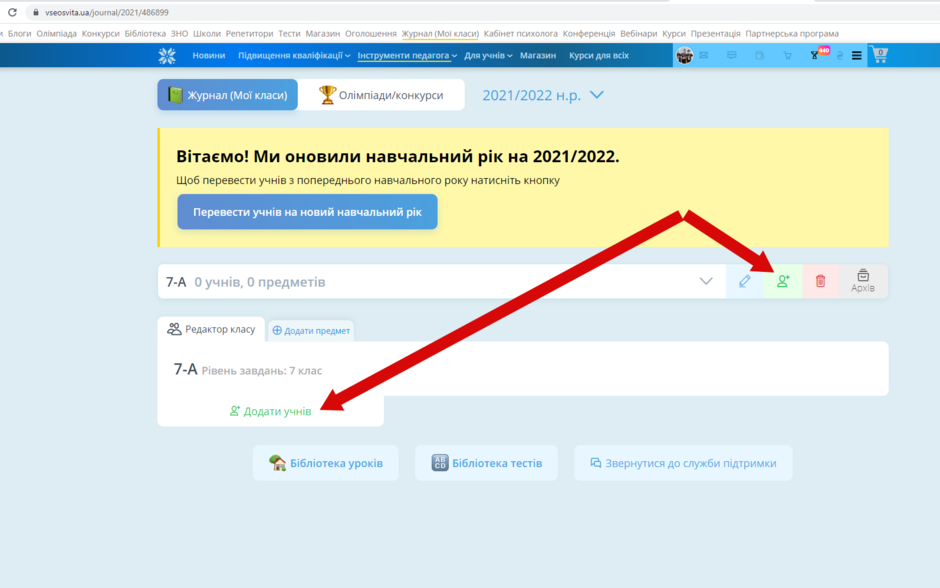
Task: Open Школи in top link bar
Action: click(x=207, y=34)
